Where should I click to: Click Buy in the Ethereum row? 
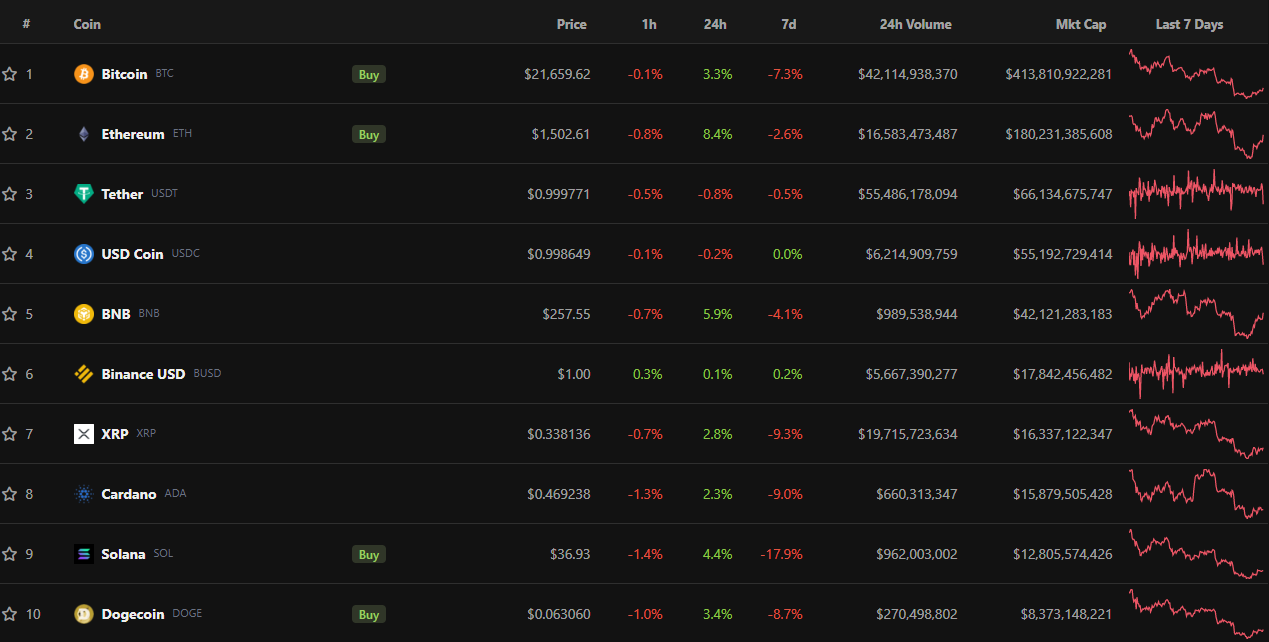(369, 134)
